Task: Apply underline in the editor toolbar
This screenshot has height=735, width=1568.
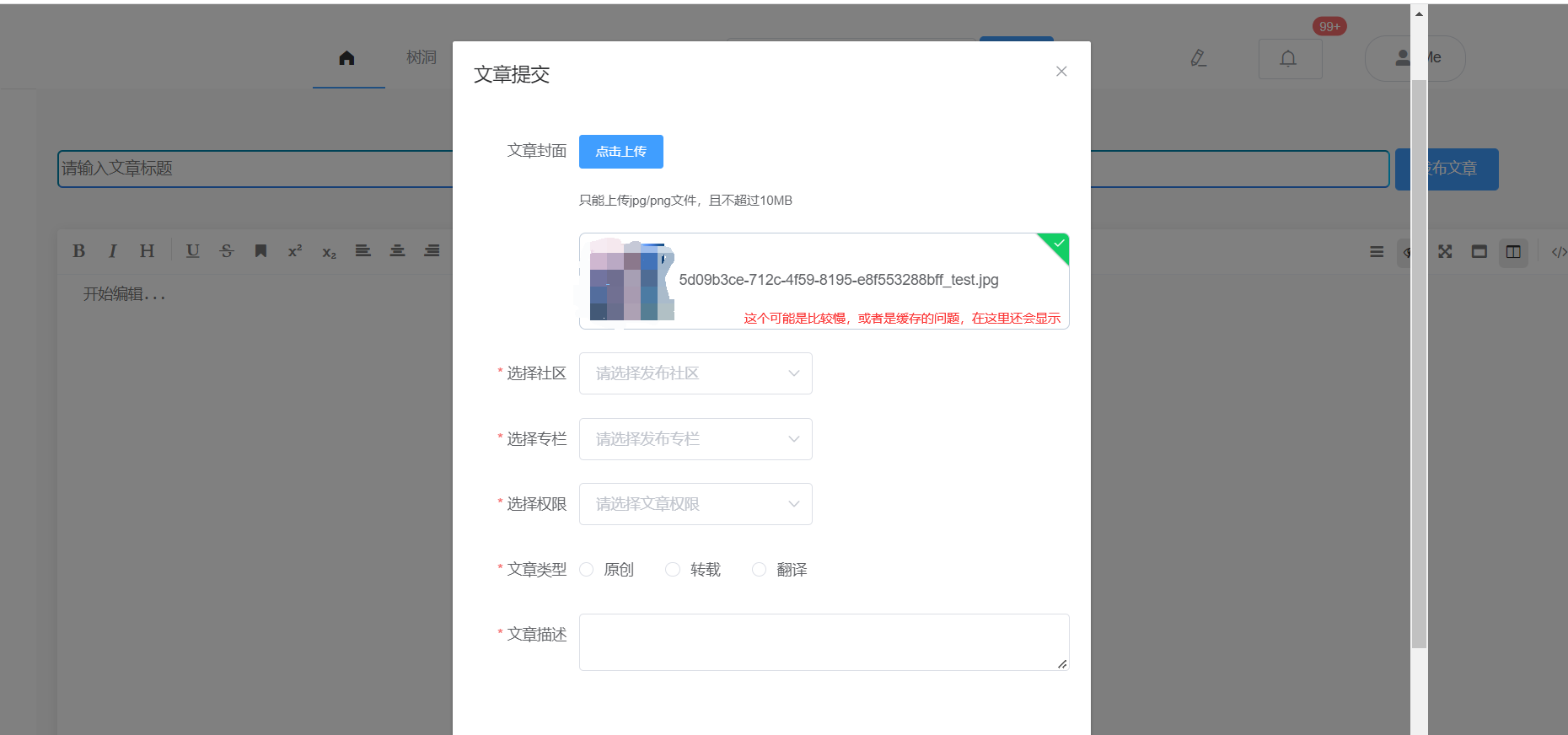Action: [x=193, y=251]
